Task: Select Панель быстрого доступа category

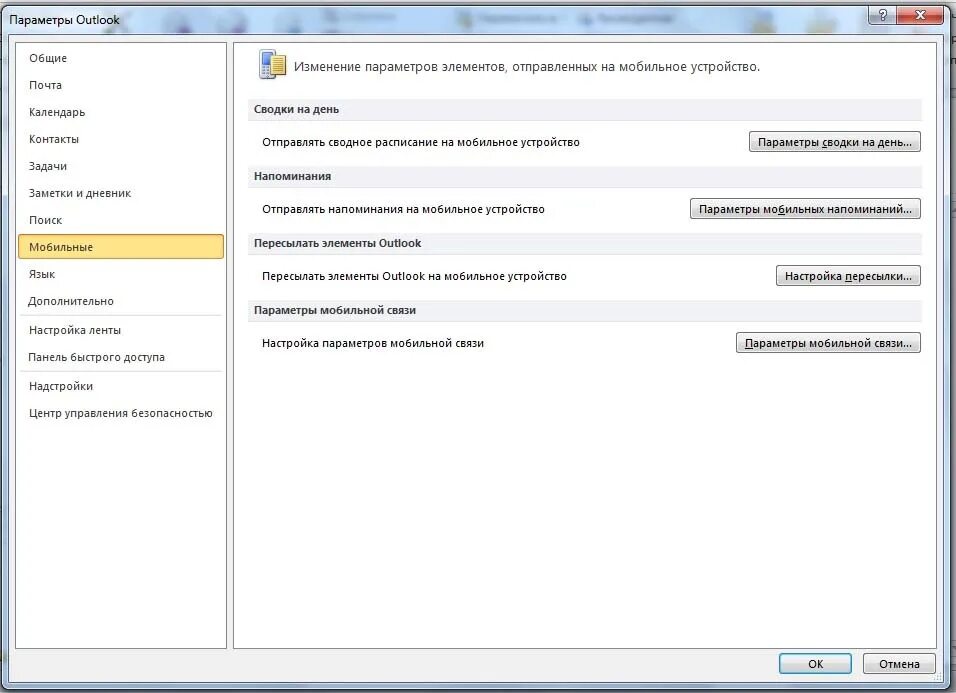Action: click(x=121, y=357)
